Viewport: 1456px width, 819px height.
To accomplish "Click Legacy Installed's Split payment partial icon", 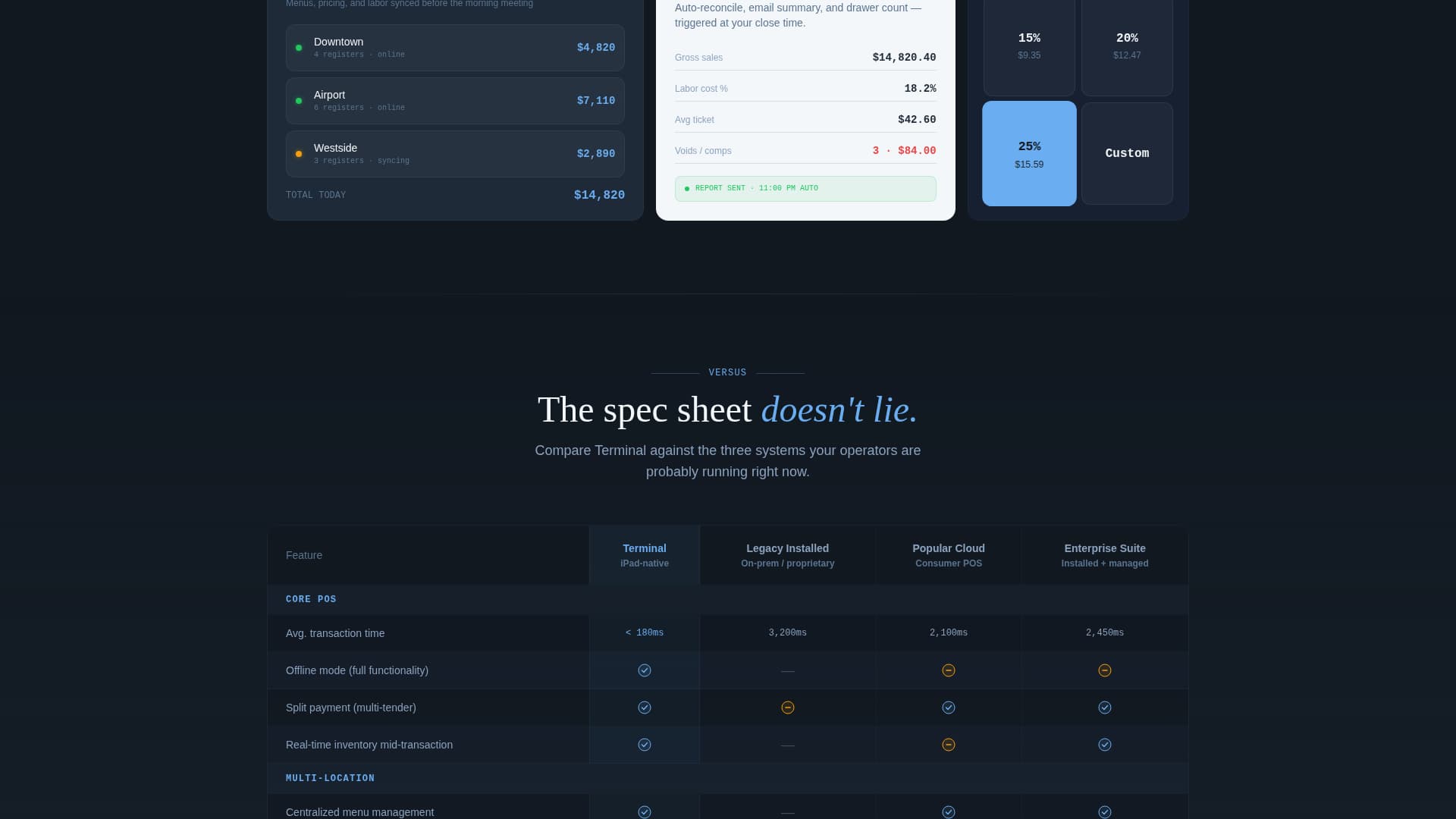I will (x=788, y=708).
